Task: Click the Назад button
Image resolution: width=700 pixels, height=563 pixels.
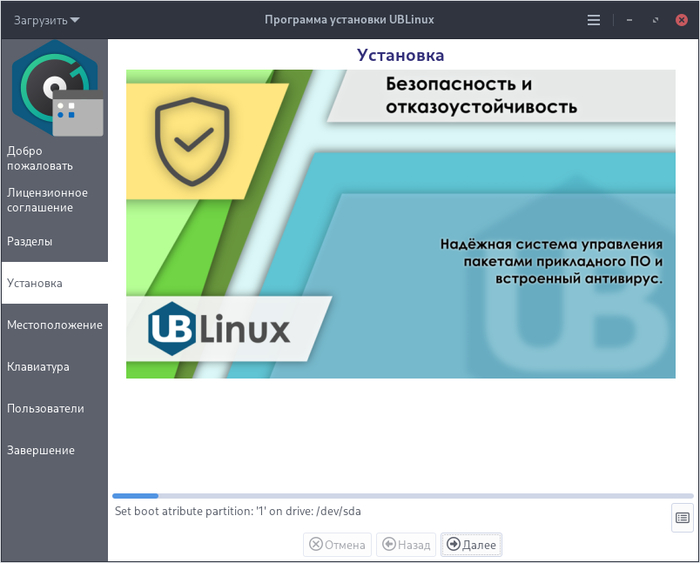Action: pos(406,545)
